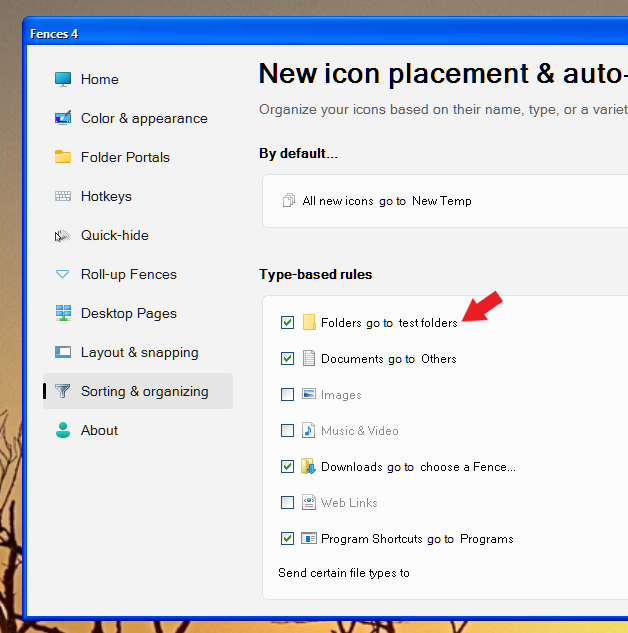Click the Downloads folder arrow icon

(308, 466)
